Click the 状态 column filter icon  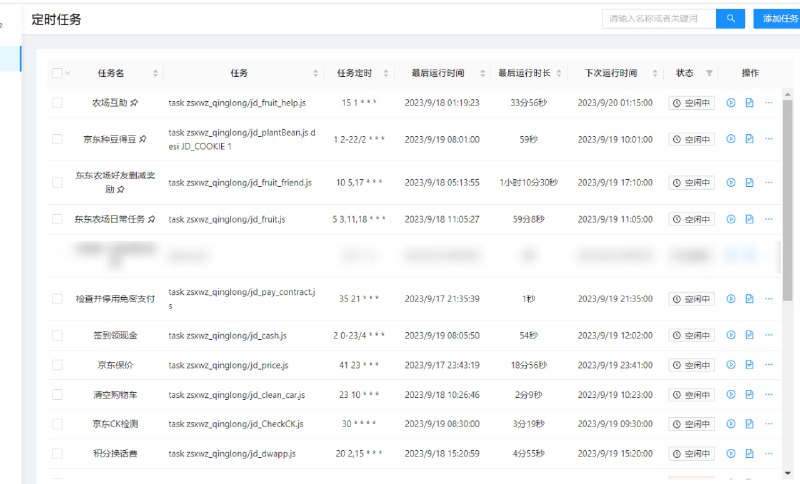coord(710,73)
